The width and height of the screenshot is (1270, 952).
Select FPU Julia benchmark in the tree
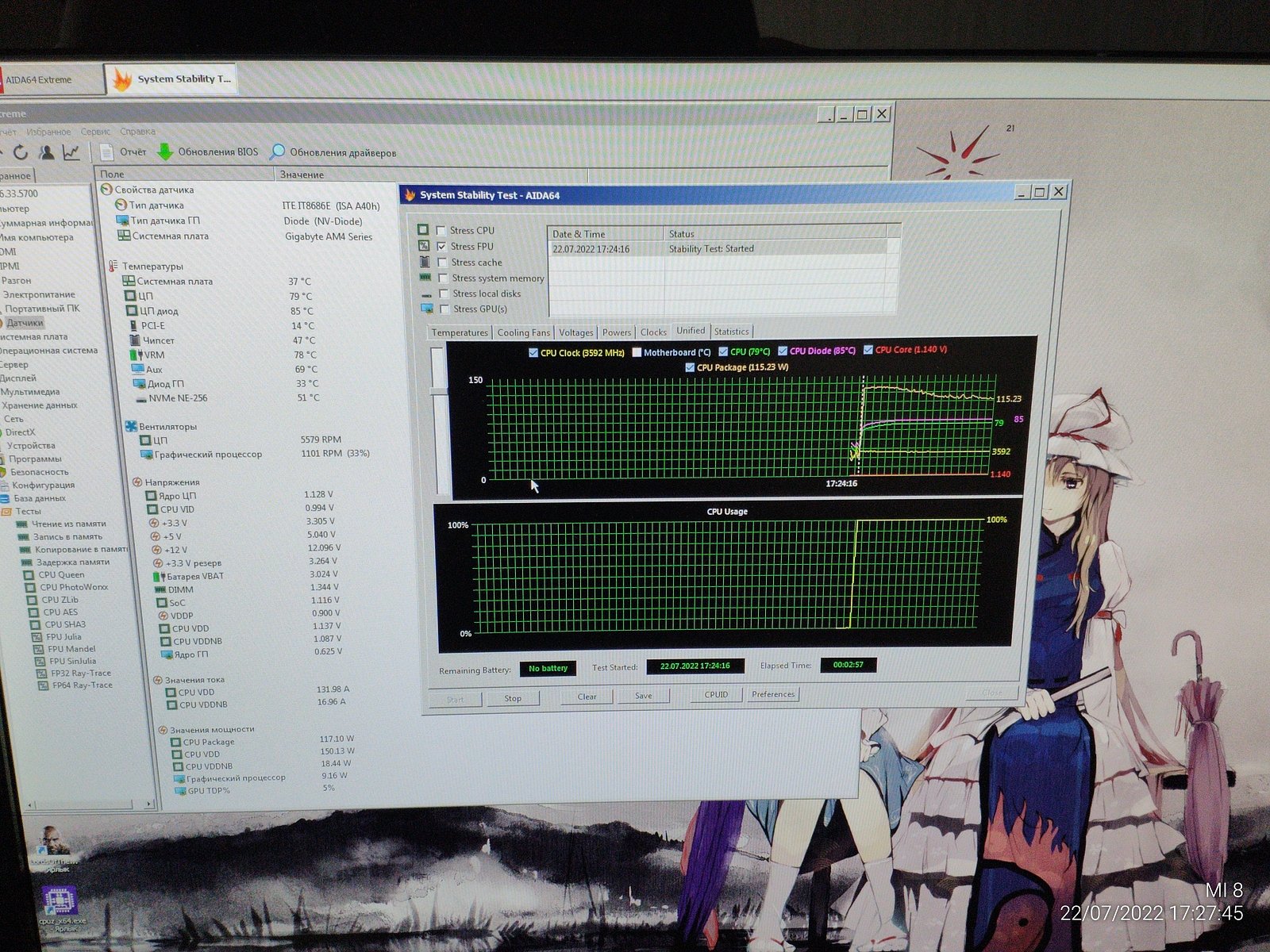click(63, 636)
